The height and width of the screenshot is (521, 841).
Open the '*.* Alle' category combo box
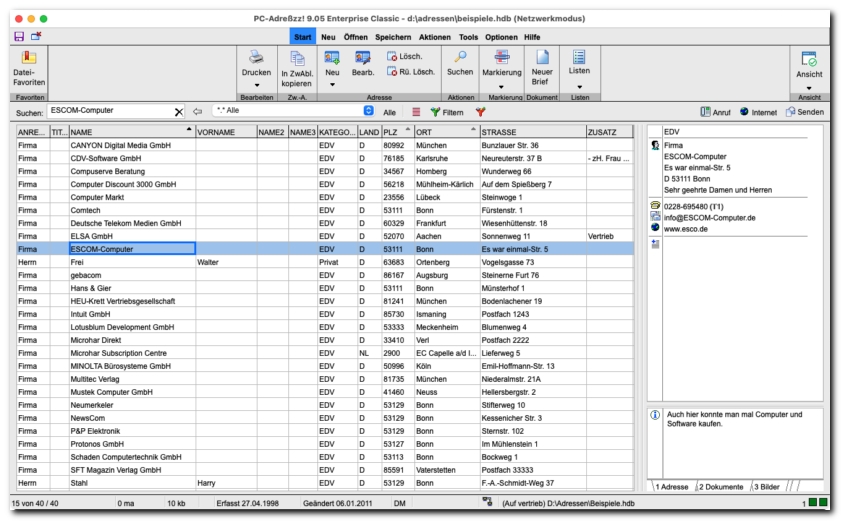click(293, 111)
